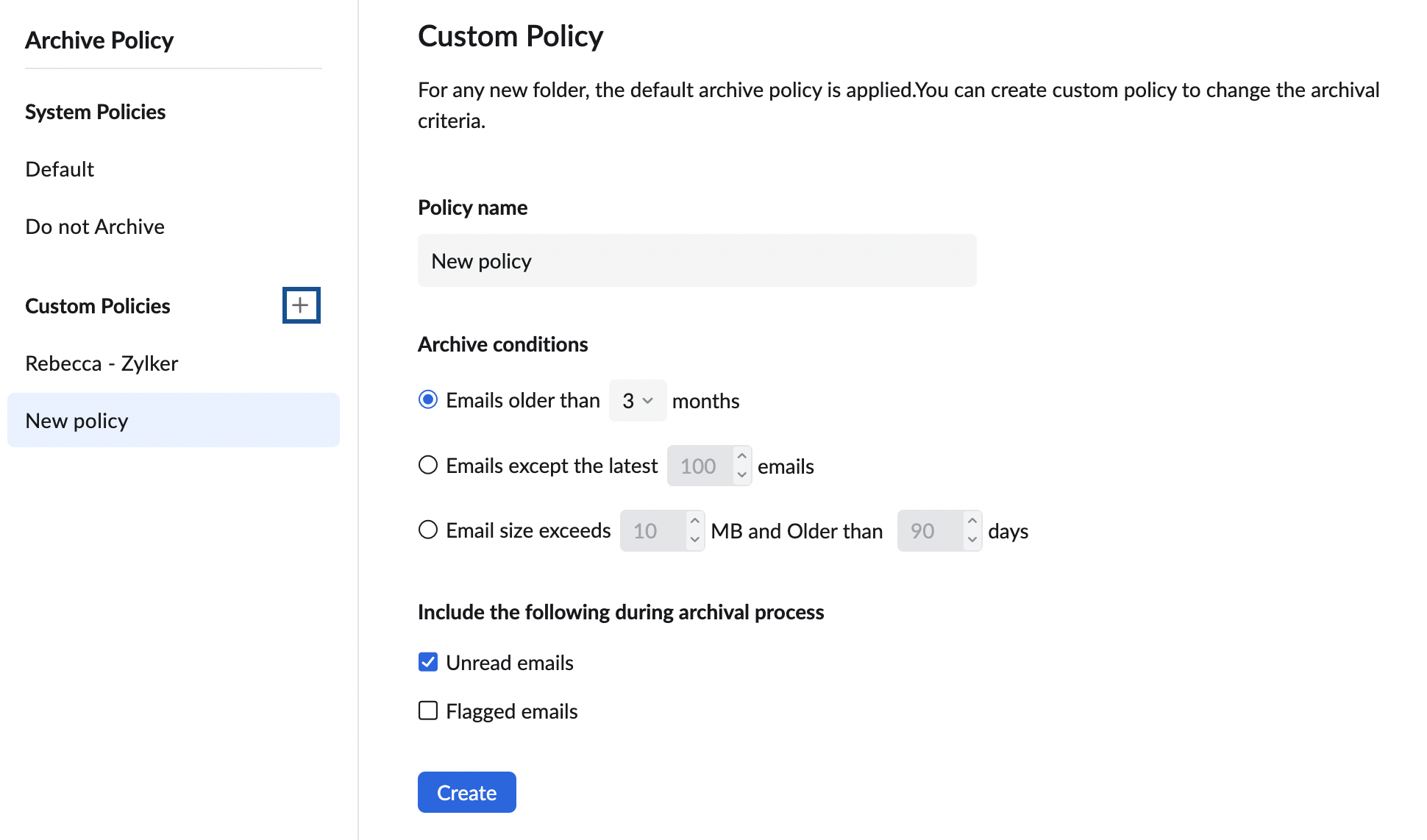Click the System Policies section heading
This screenshot has height=840, width=1427.
pos(96,112)
